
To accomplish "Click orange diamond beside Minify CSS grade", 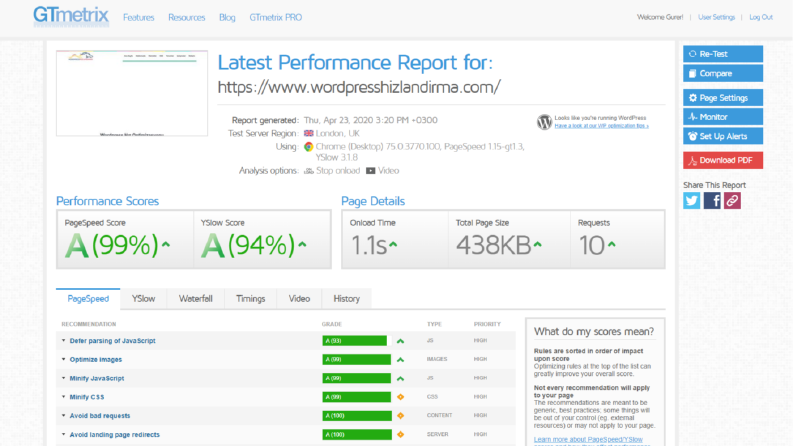I will click(401, 397).
